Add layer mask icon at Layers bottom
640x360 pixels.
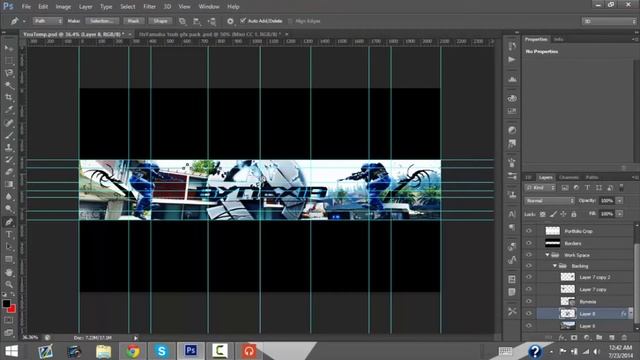(x=574, y=338)
